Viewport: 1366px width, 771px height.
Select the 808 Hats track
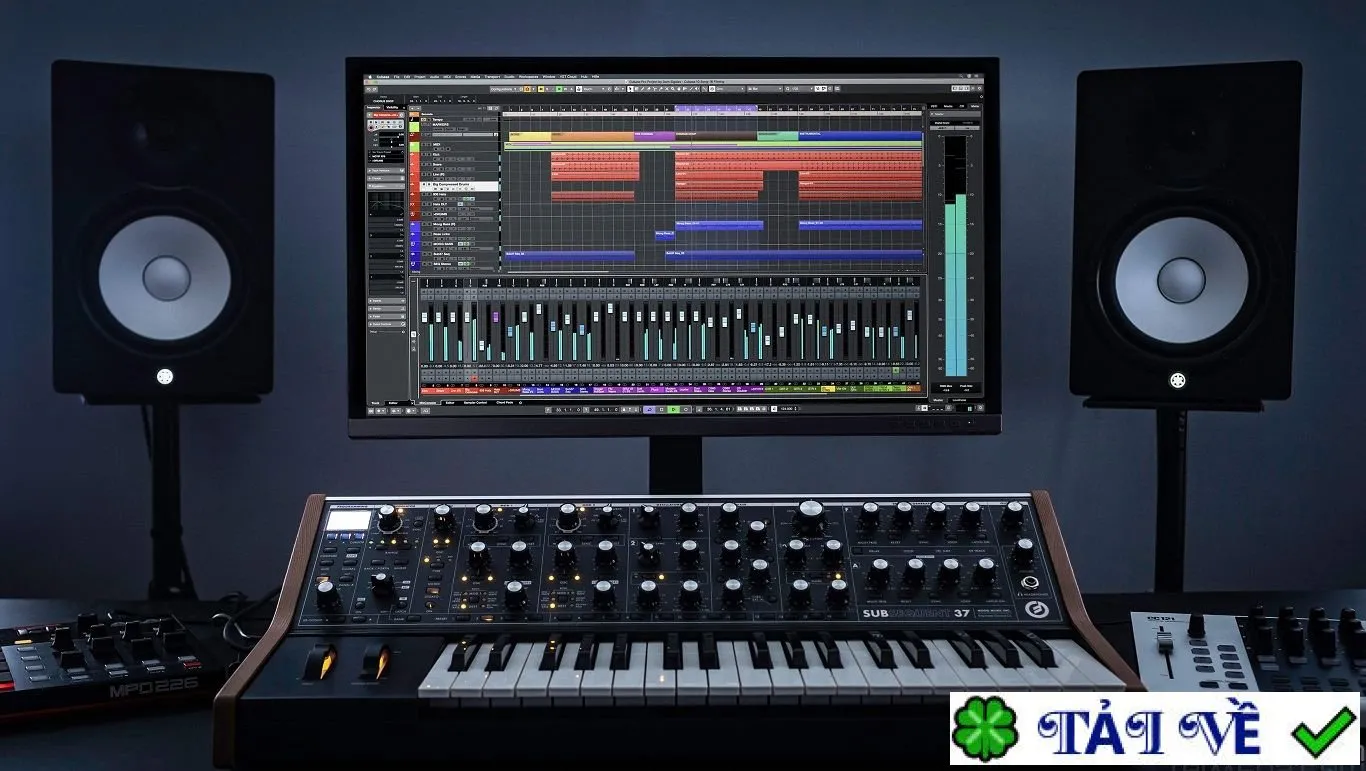tap(459, 194)
